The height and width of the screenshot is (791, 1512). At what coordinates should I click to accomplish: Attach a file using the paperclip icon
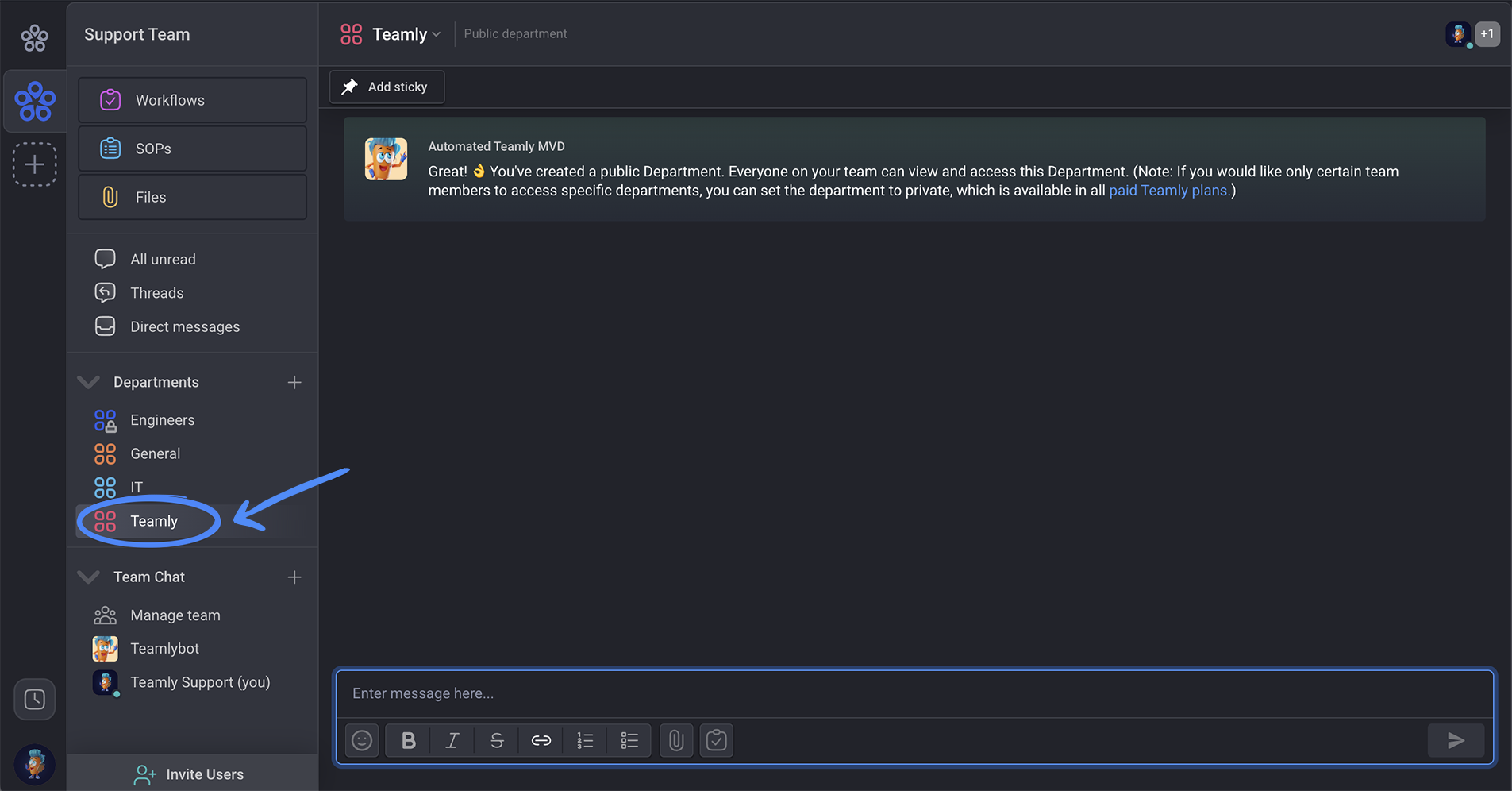676,740
